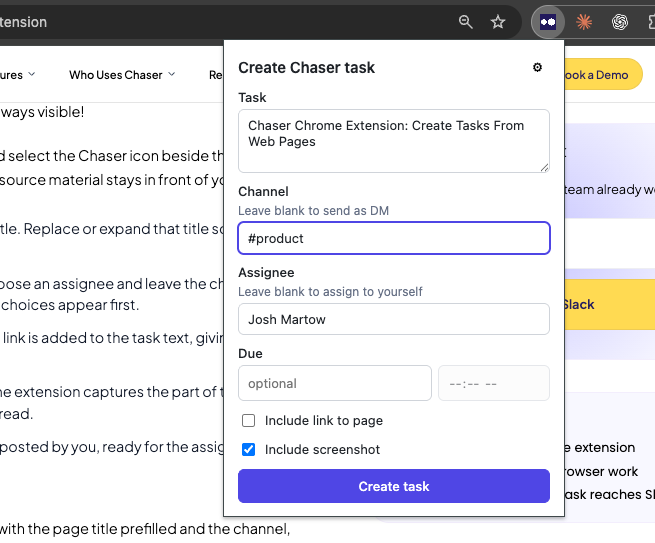655x543 pixels.
Task: Open the Chaser extension toolbar icon
Action: pyautogui.click(x=548, y=22)
